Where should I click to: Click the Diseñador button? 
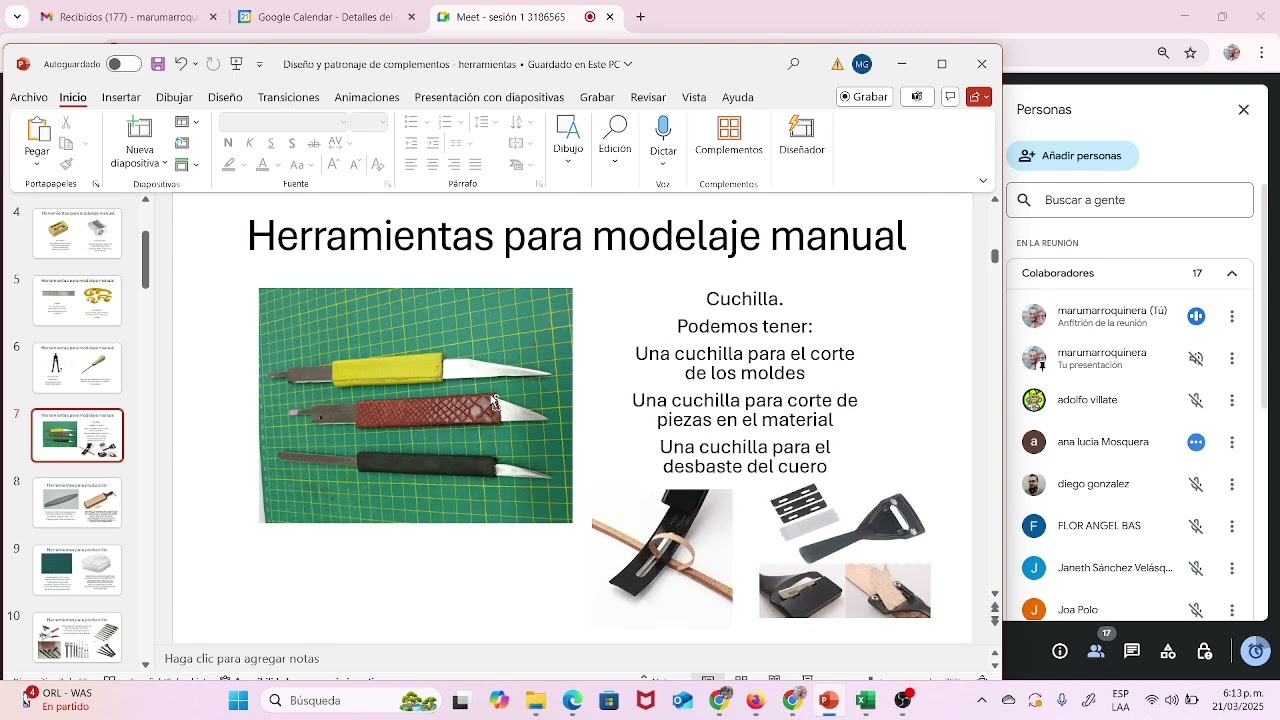(x=802, y=137)
